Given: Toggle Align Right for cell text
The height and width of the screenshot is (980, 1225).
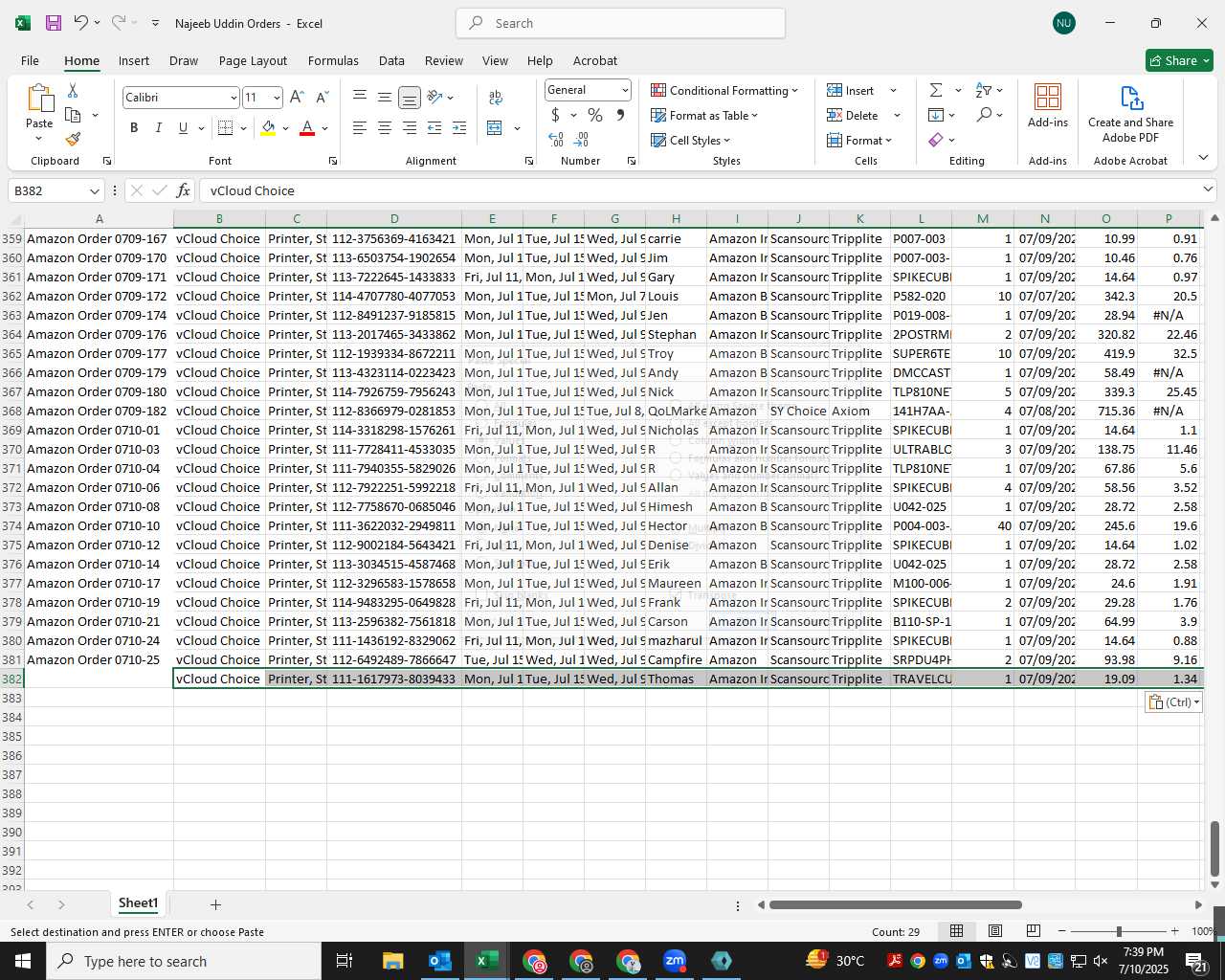Looking at the screenshot, I should click(410, 128).
